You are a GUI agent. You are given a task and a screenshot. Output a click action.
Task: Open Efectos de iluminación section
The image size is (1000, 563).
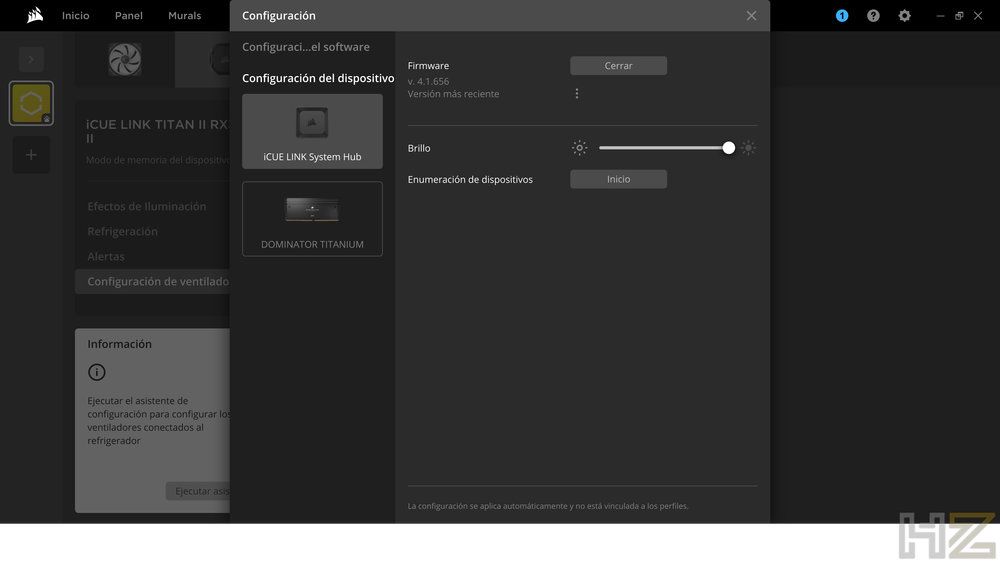[147, 206]
